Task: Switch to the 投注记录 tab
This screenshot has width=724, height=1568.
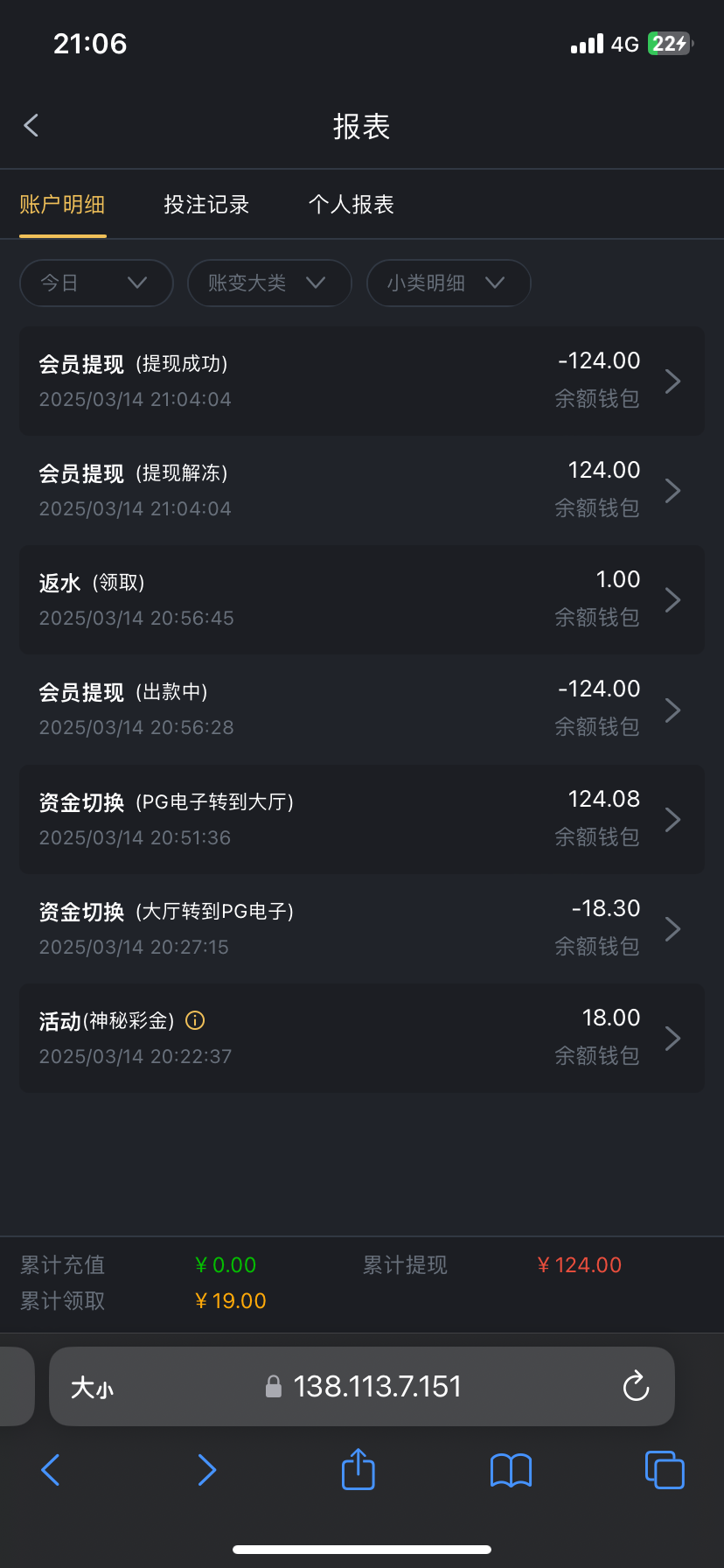Action: pyautogui.click(x=206, y=205)
